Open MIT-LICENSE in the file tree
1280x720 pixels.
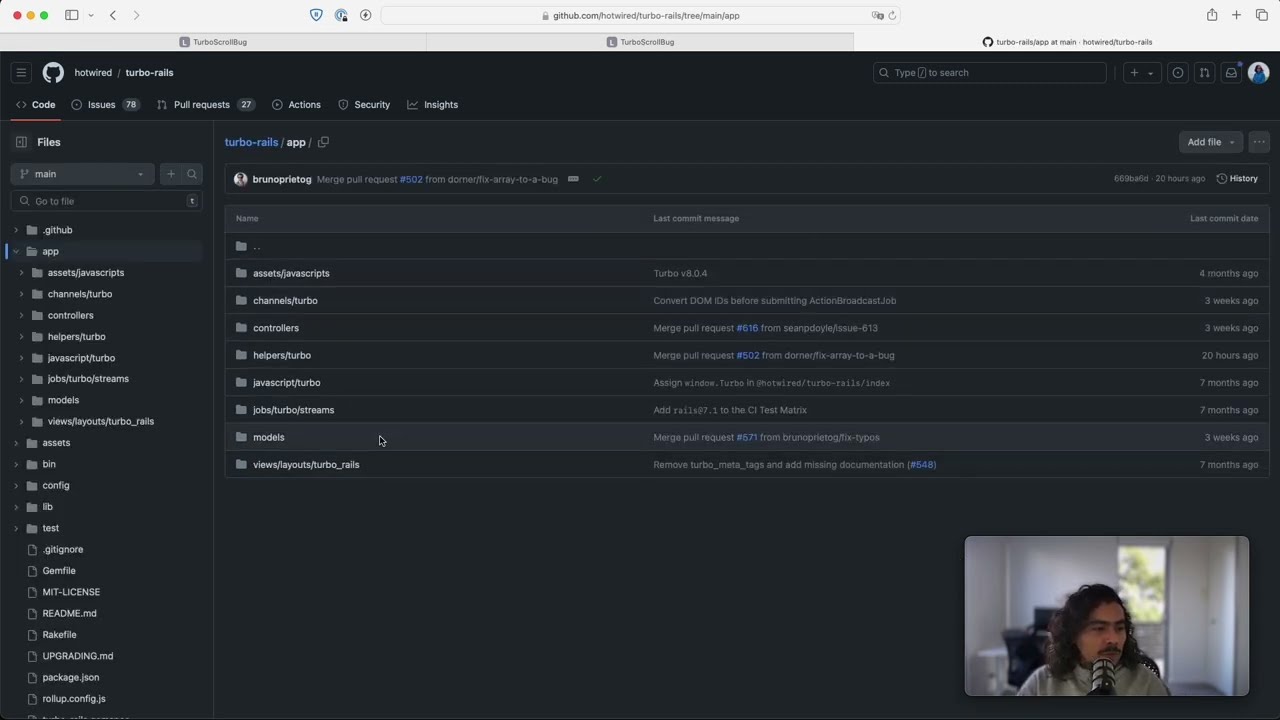pos(71,592)
